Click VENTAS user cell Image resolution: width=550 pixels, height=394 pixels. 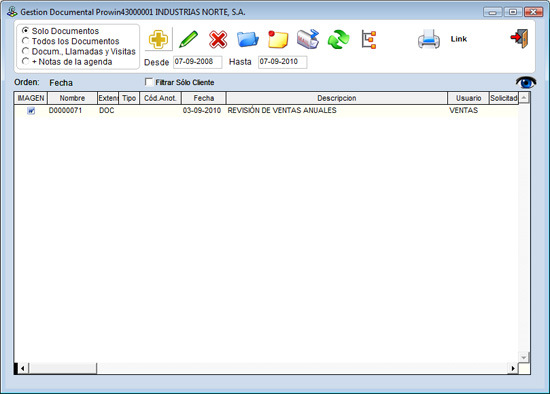pyautogui.click(x=463, y=111)
